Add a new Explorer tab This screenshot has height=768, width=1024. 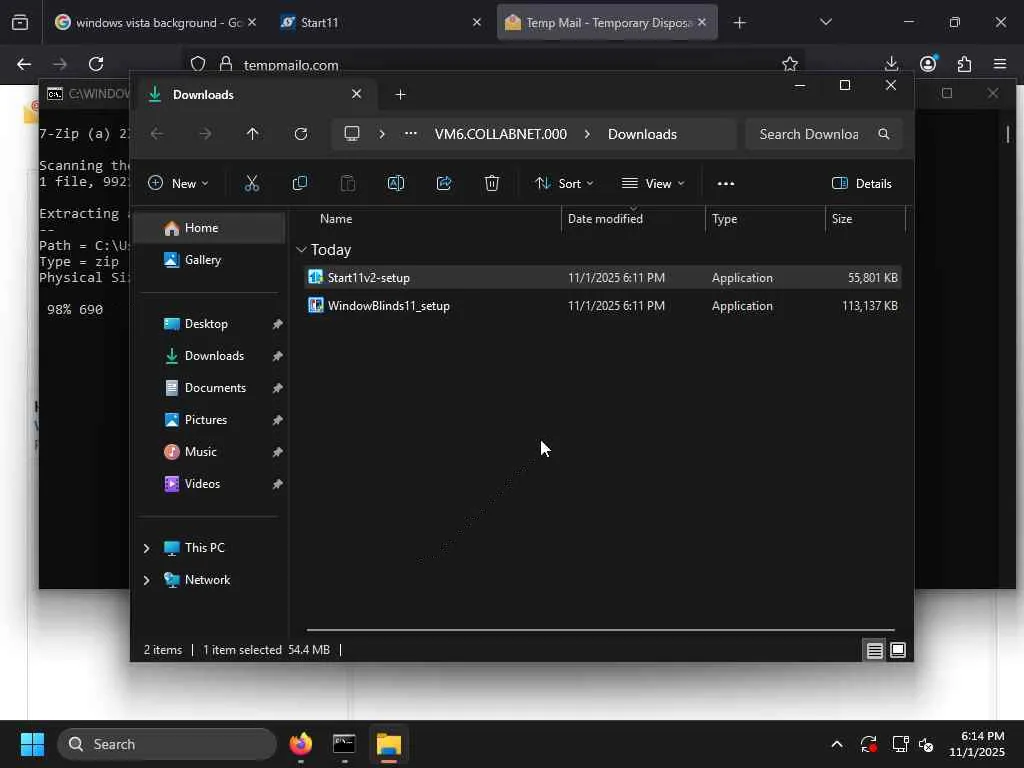tap(400, 95)
